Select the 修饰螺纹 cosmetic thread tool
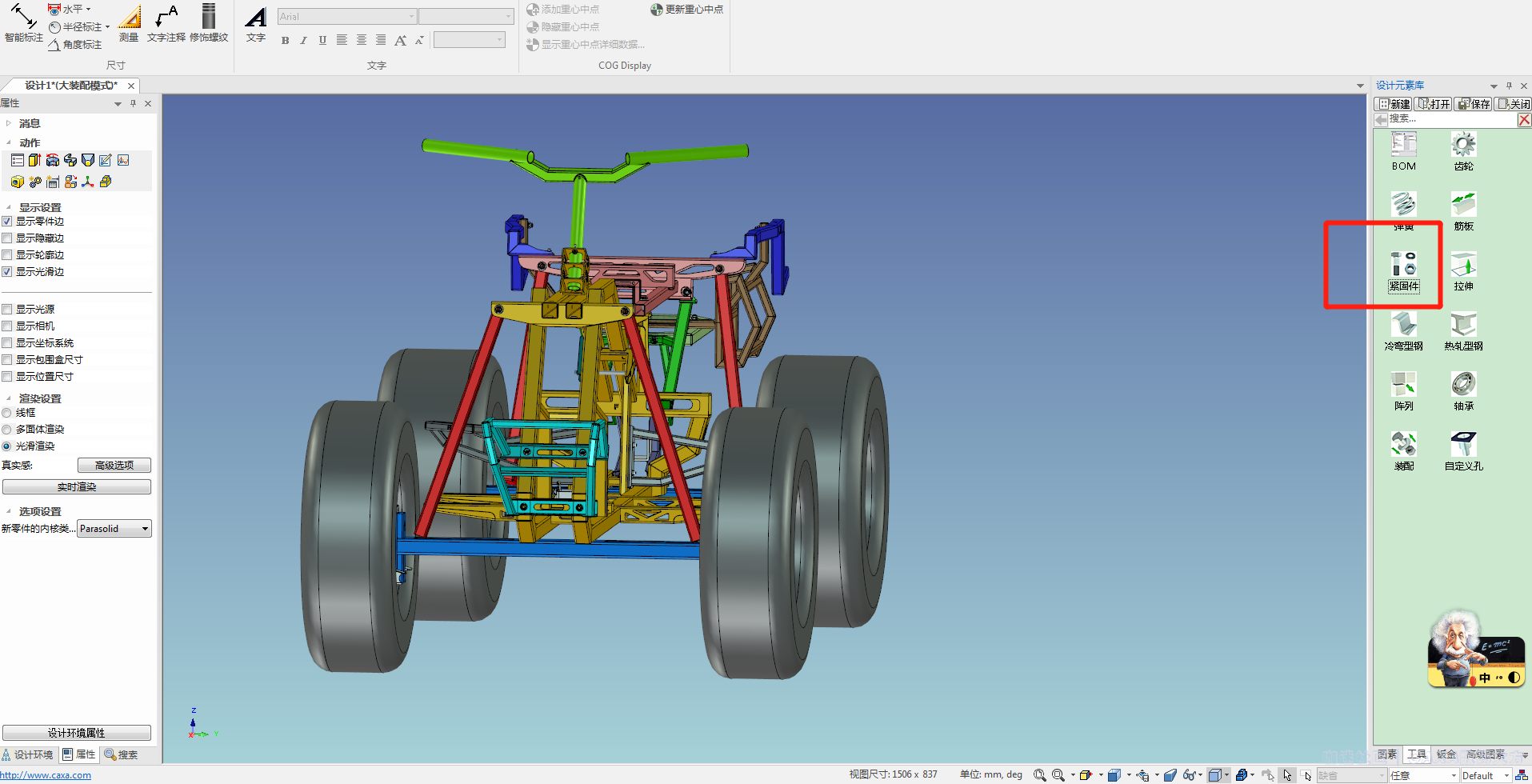The height and width of the screenshot is (784, 1532). coord(209,23)
